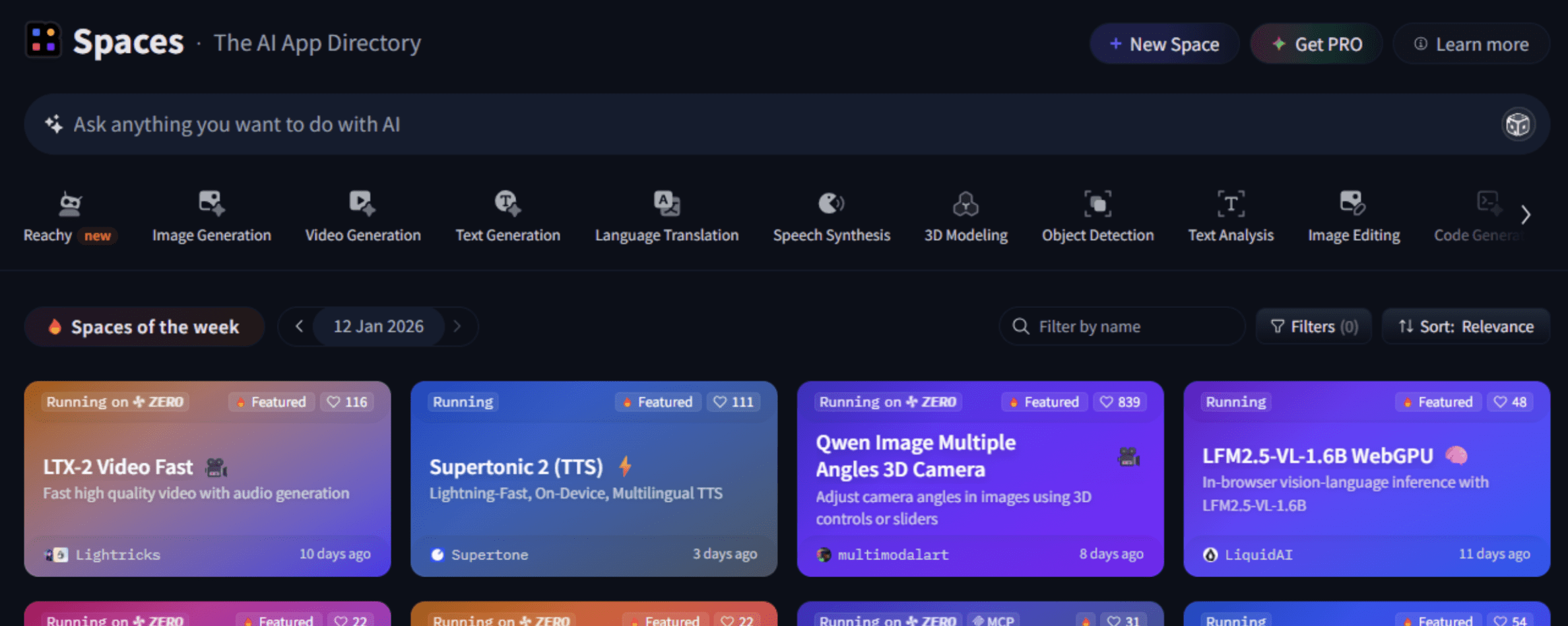Click the Get PRO button
The width and height of the screenshot is (1568, 626).
click(x=1317, y=44)
